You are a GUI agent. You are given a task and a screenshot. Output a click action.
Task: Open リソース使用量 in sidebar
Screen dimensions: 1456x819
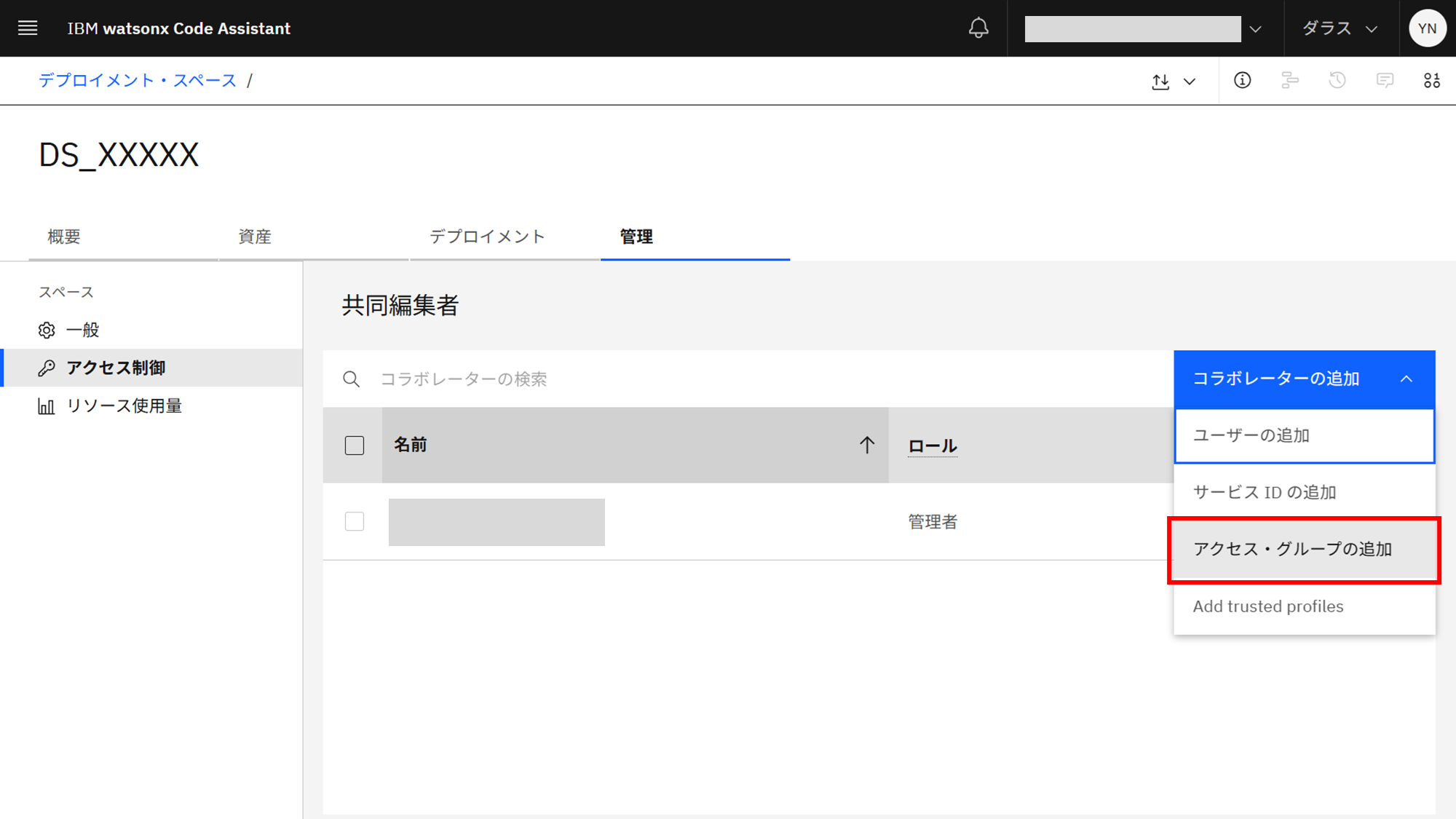[x=124, y=406]
